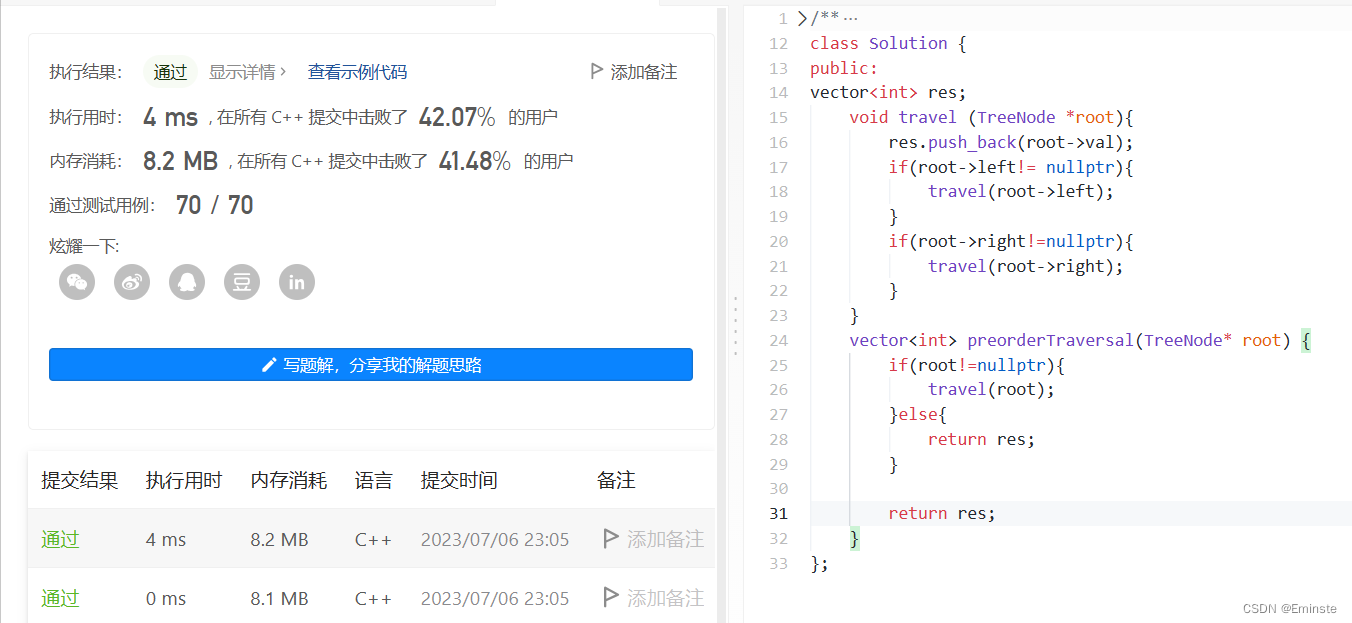Share to QQ via penguin icon
This screenshot has width=1352, height=623.
[x=187, y=282]
